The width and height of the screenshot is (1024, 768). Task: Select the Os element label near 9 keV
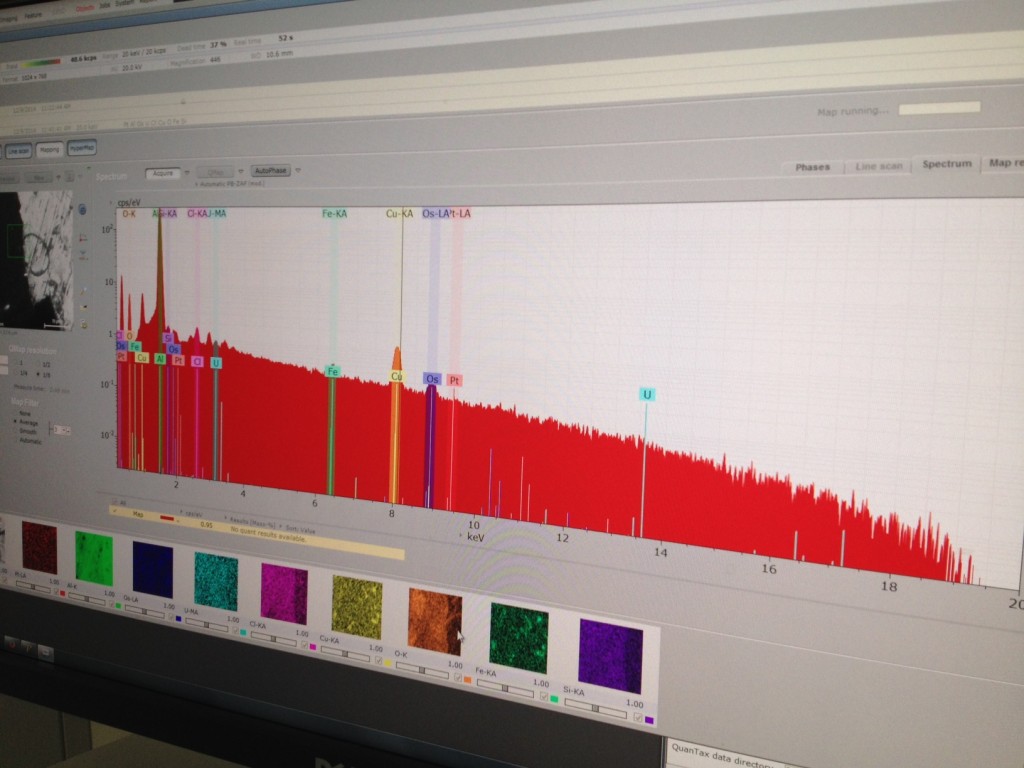[x=432, y=379]
